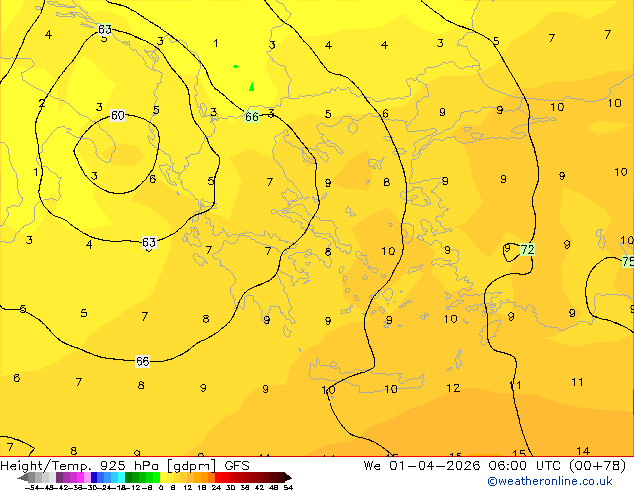Select the yellow swatch at 0 in legend

click(163, 477)
